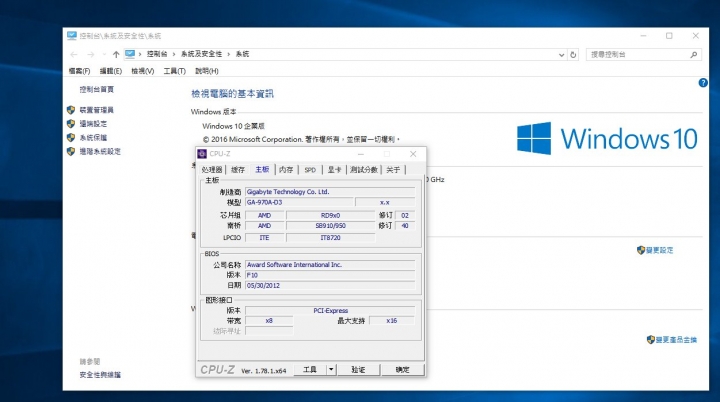Select the x16 maximum supported value
Viewport: 720px width, 402px height.
pyautogui.click(x=392, y=321)
